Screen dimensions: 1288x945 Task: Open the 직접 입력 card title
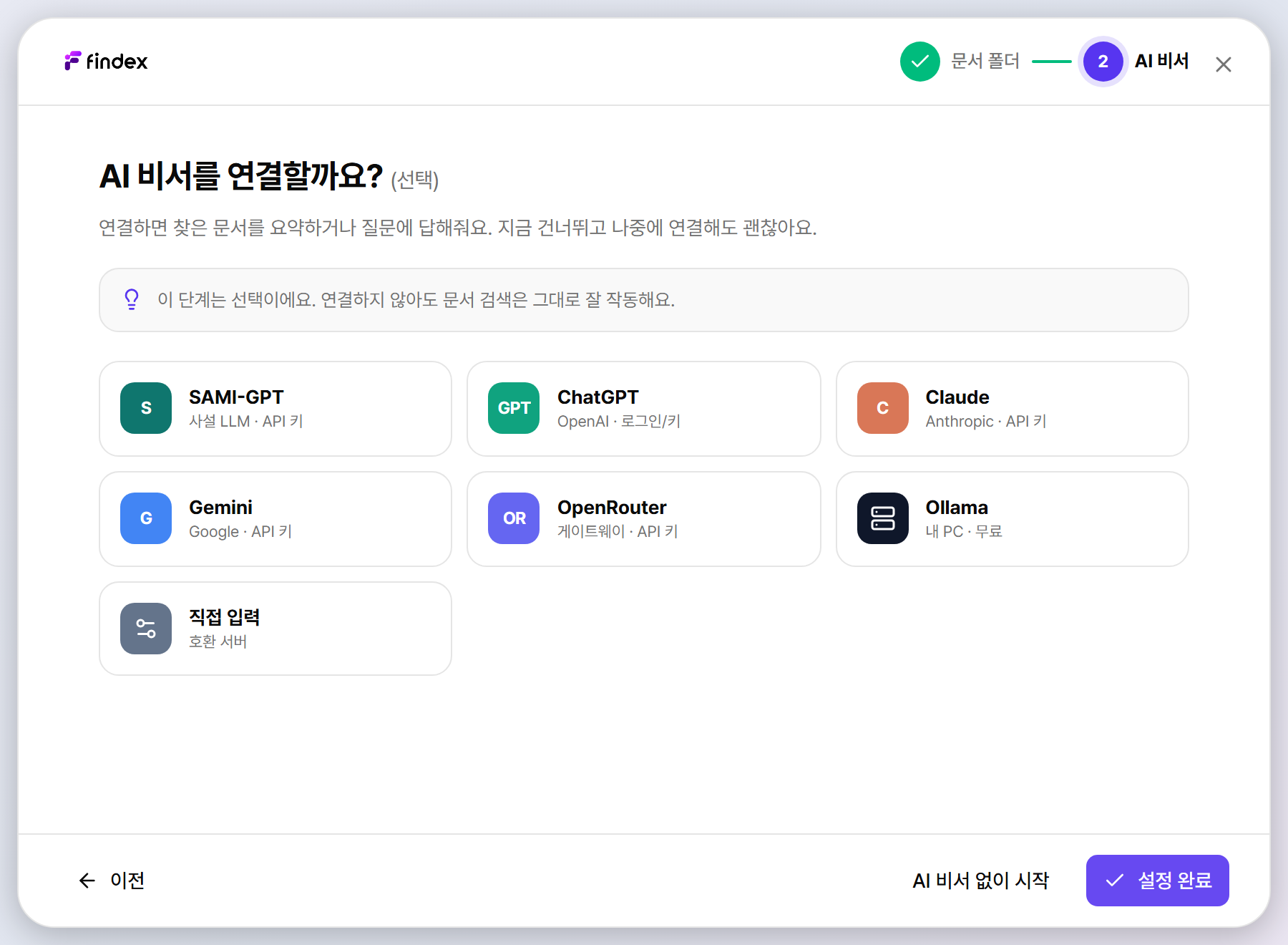224,617
